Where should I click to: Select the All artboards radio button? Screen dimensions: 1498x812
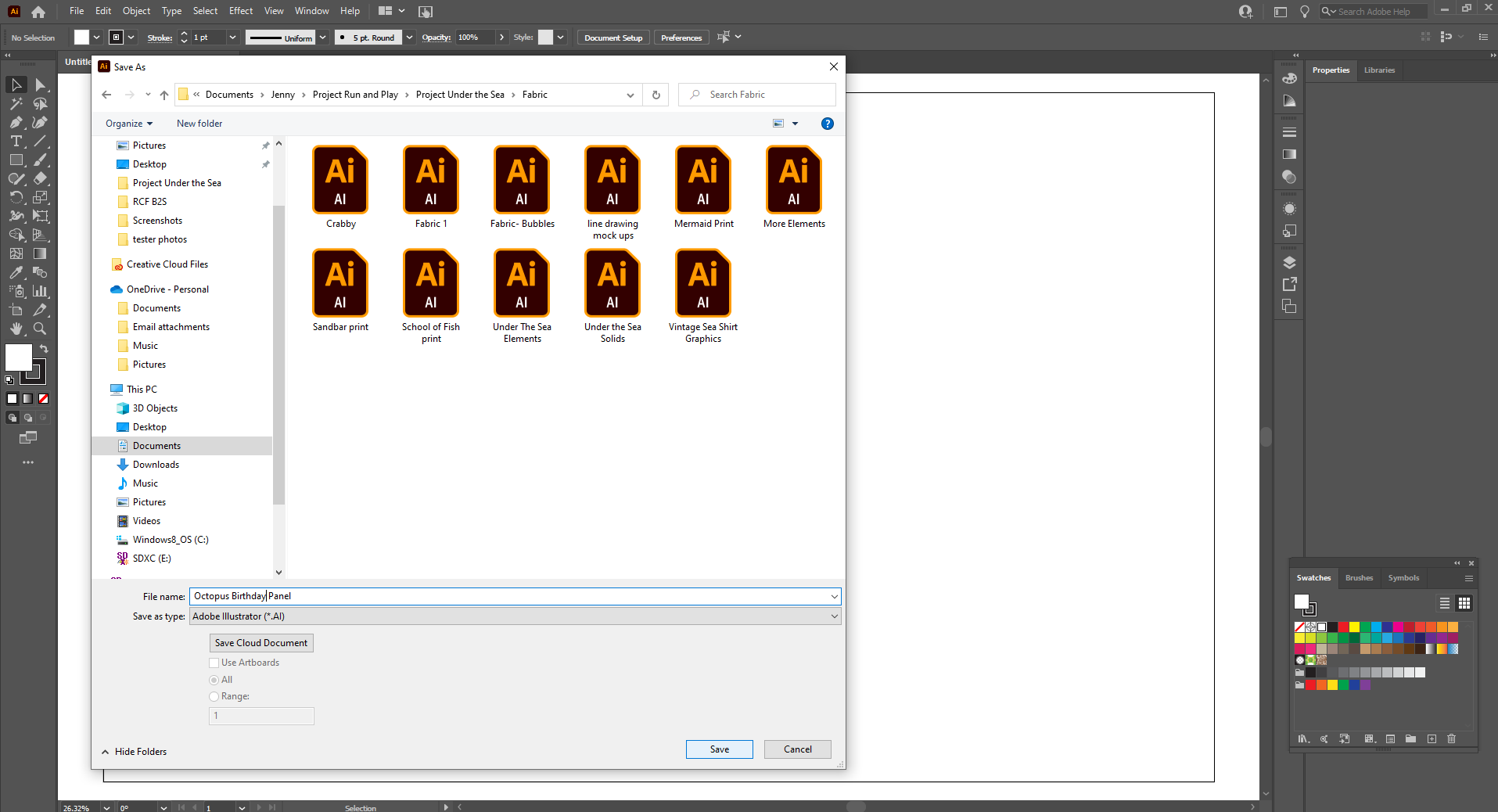pos(214,680)
